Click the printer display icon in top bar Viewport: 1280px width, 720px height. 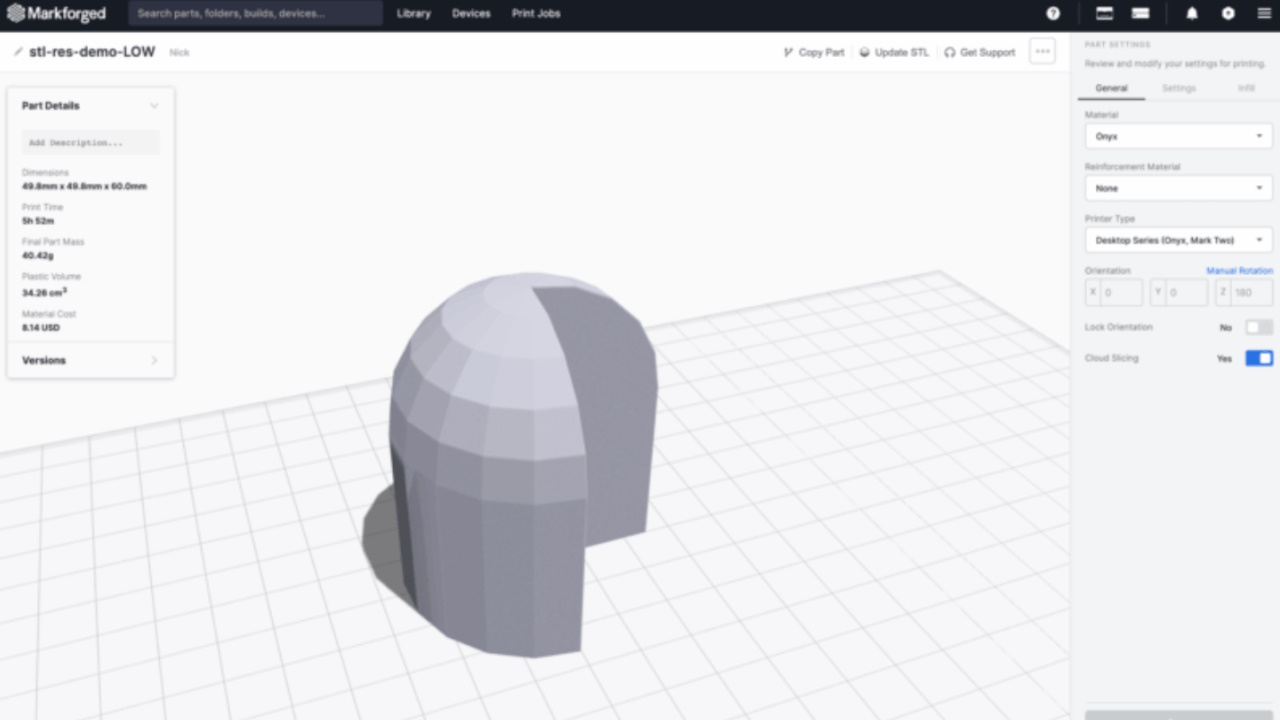pos(1104,13)
